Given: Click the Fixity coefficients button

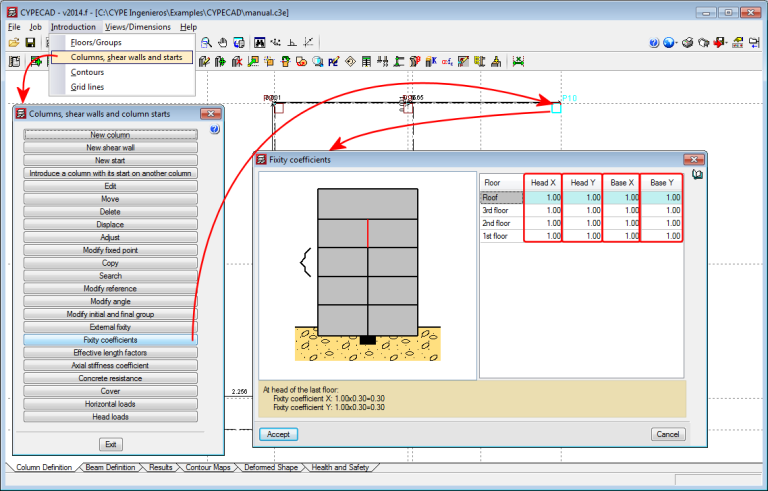Looking at the screenshot, I should (110, 340).
